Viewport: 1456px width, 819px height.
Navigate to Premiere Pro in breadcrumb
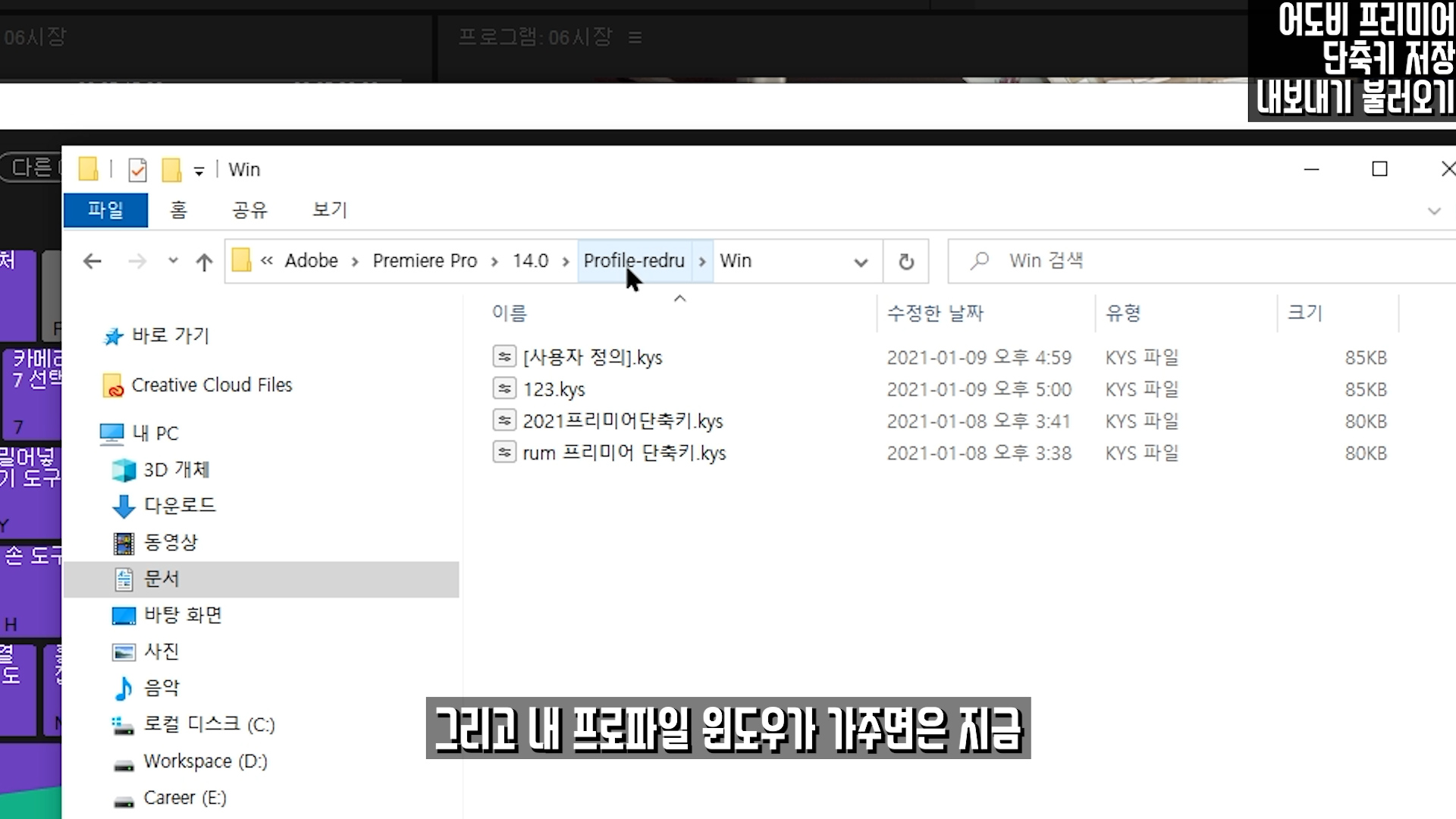(425, 261)
